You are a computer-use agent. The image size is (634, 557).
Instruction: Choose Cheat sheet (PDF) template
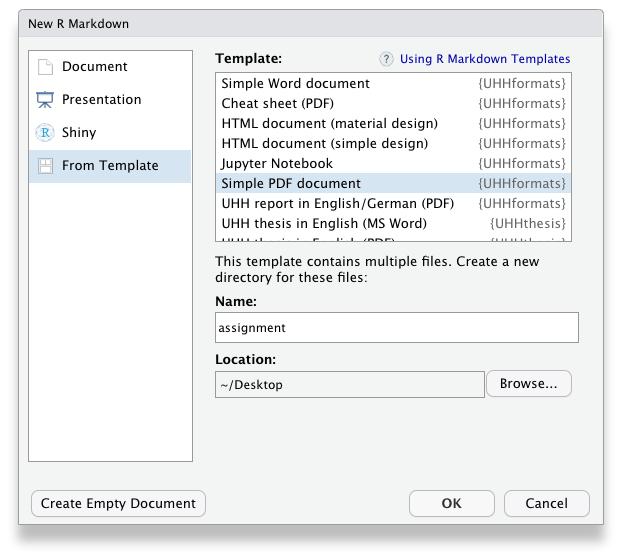[278, 104]
